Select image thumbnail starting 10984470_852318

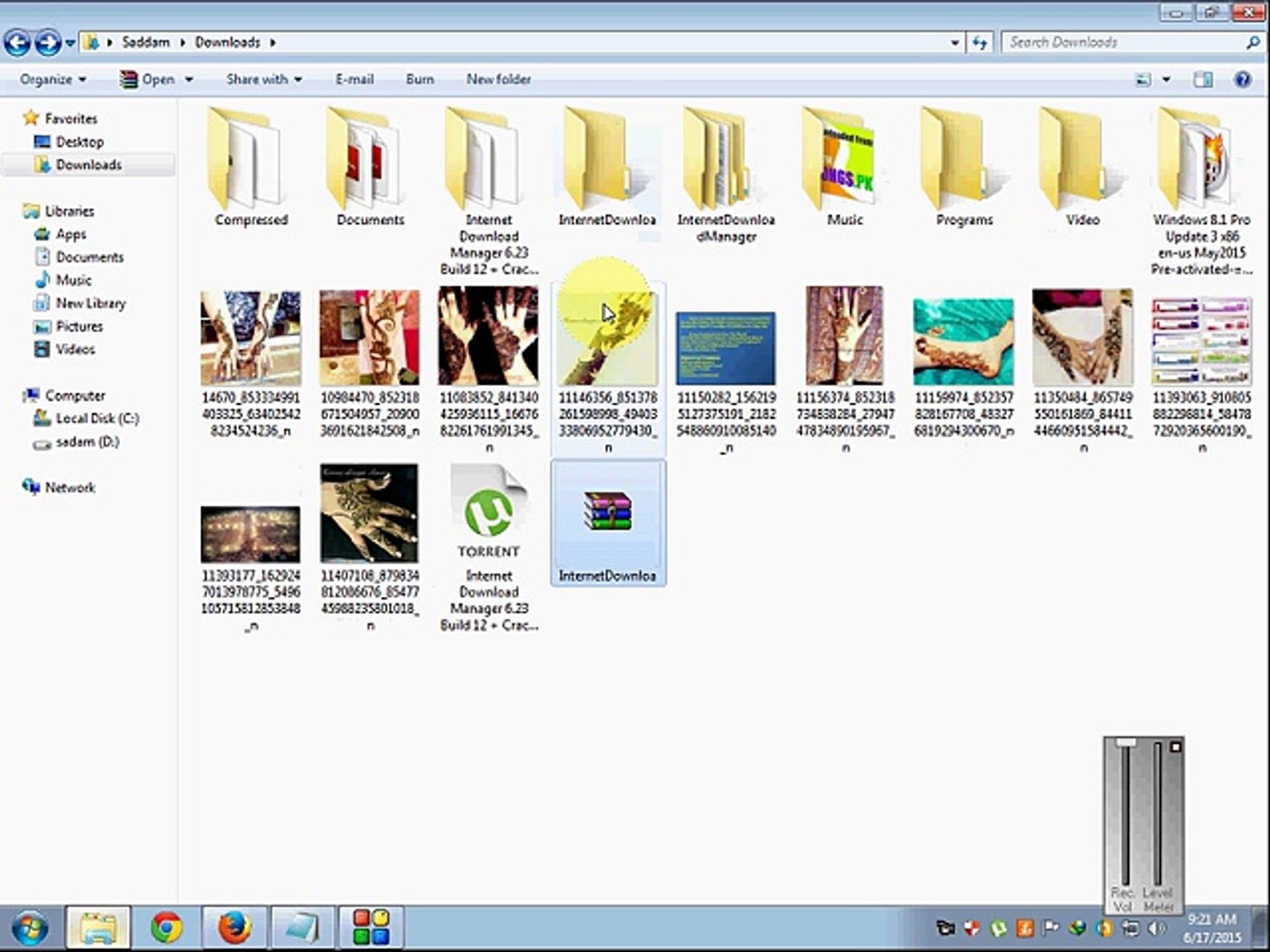(370, 339)
